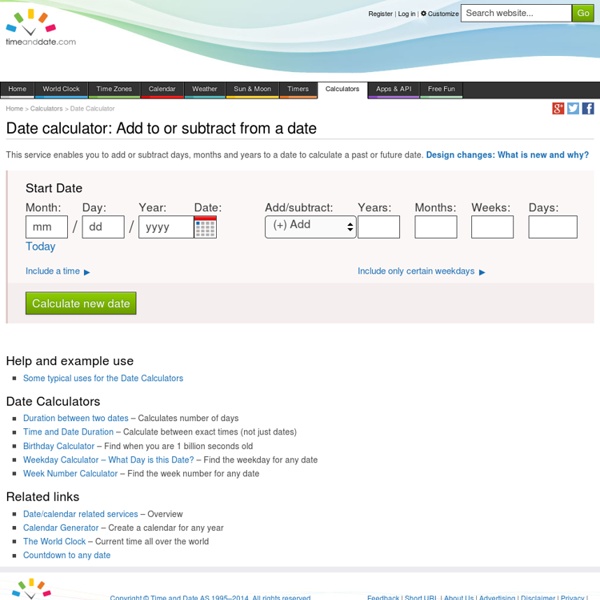Set start date with Today link
This screenshot has height=600, width=600.
41,246
